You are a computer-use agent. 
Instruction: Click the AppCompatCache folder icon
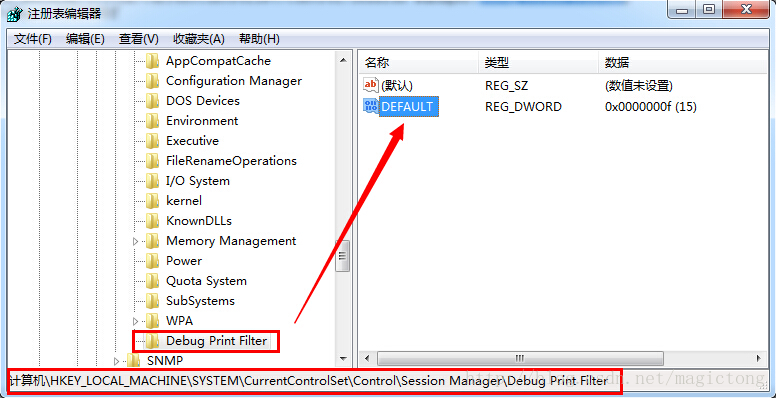point(152,61)
